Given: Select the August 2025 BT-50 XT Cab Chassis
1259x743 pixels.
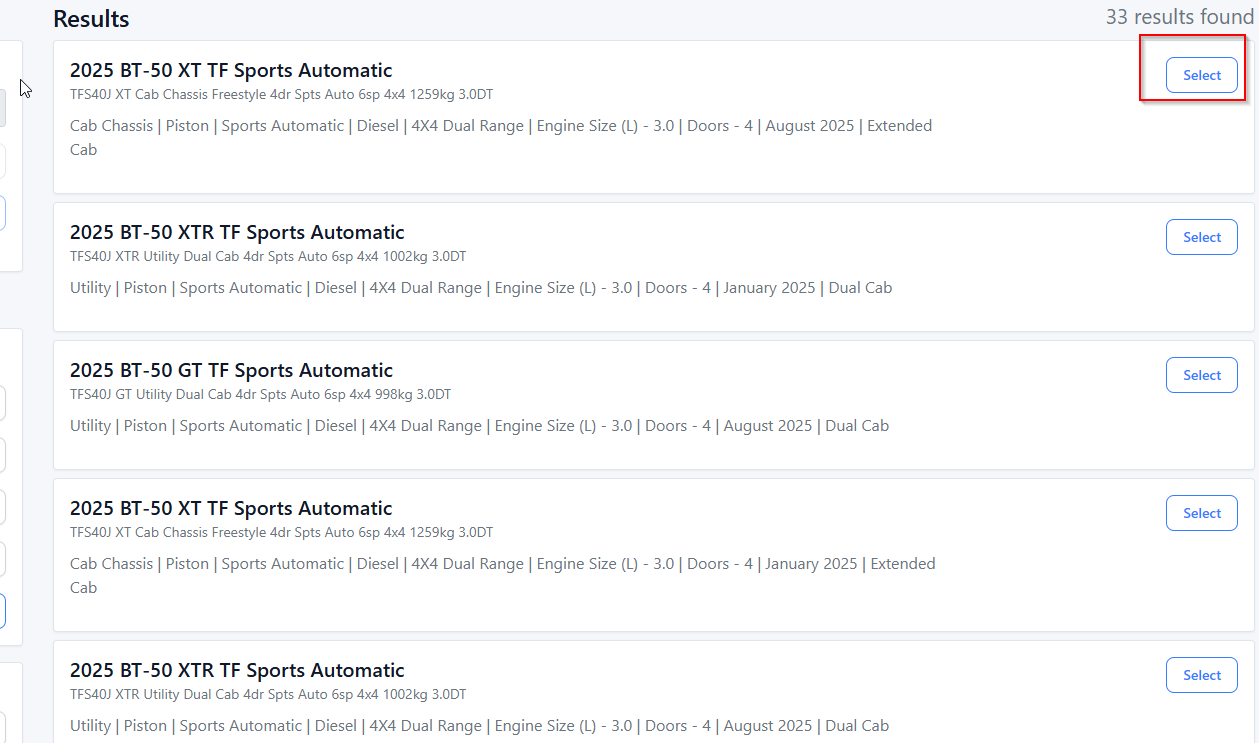Looking at the screenshot, I should coord(1201,75).
